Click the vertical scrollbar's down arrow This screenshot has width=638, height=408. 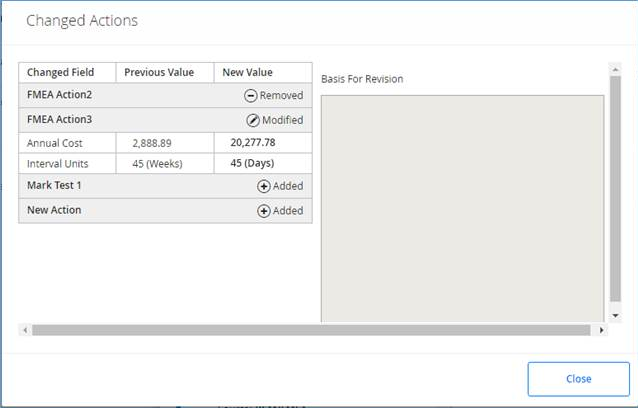pos(615,316)
